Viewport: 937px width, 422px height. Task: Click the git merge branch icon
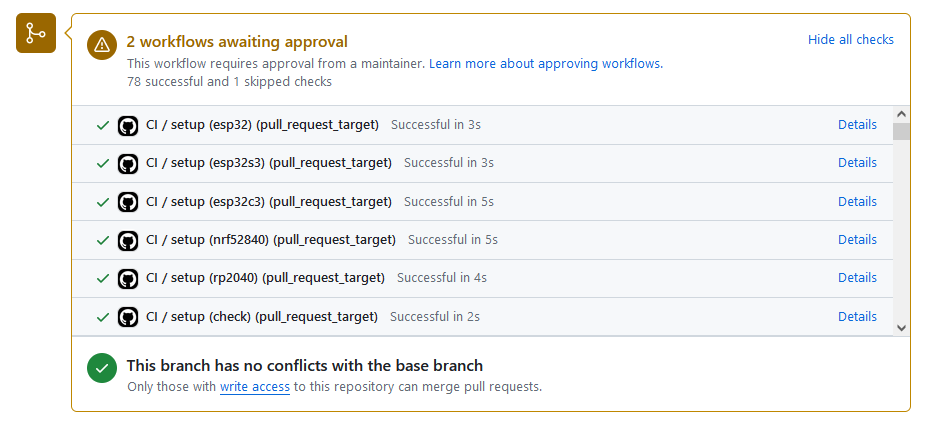click(x=36, y=34)
